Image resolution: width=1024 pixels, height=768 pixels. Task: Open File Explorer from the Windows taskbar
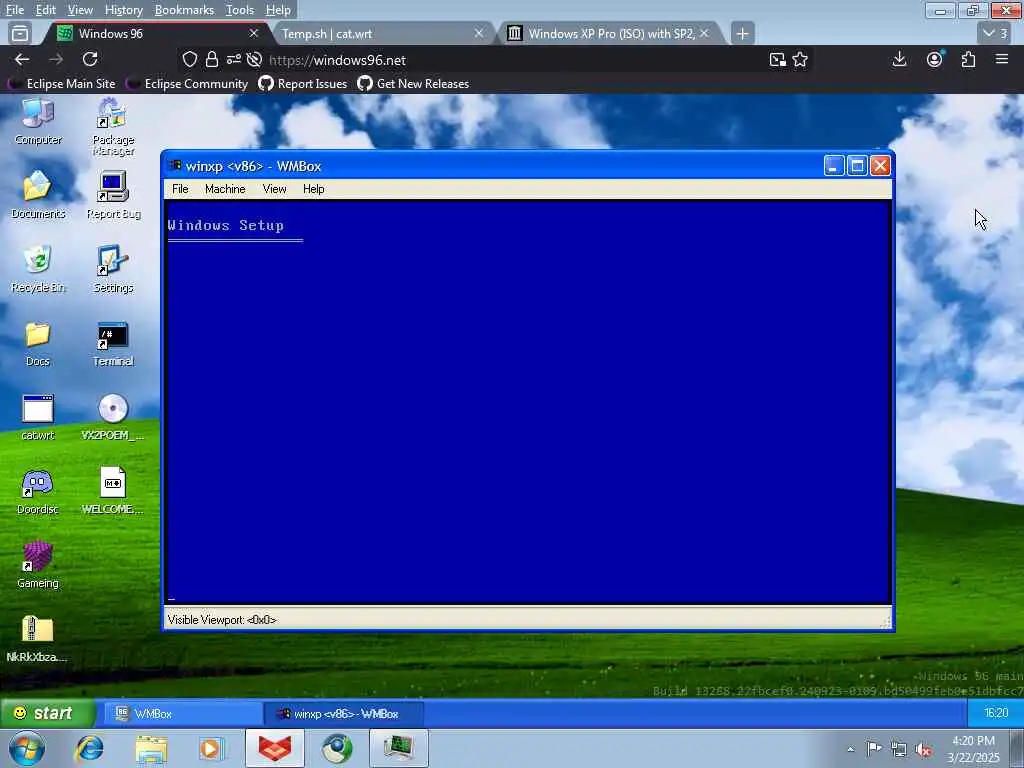click(x=152, y=748)
